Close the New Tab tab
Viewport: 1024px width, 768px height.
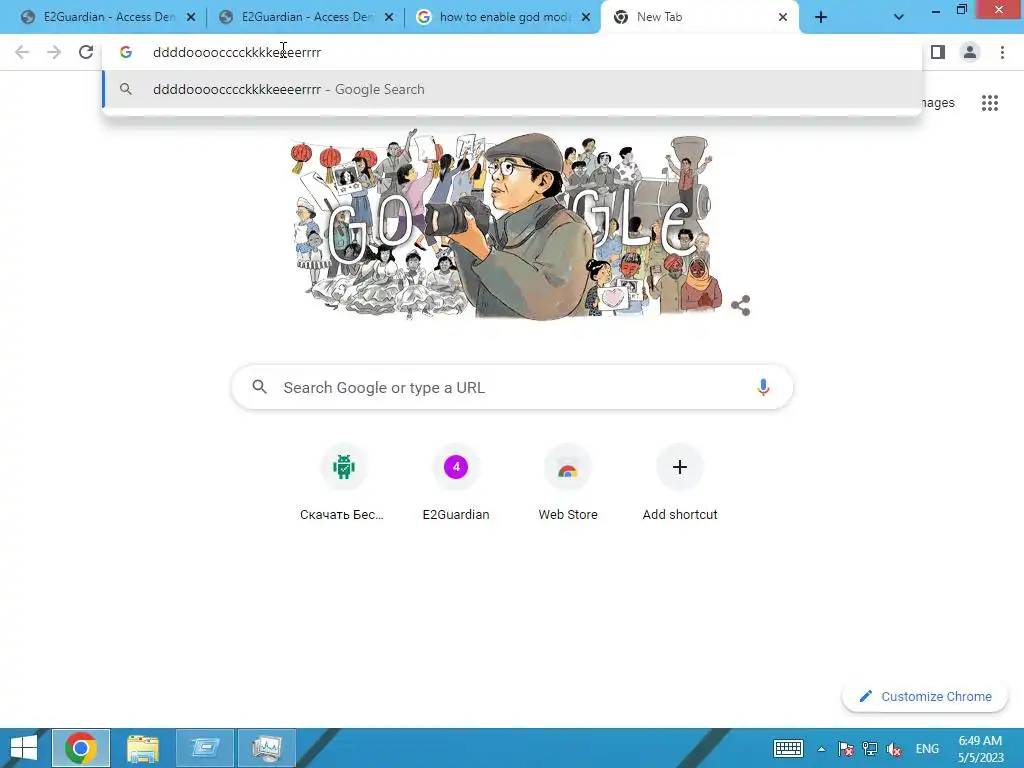click(x=782, y=17)
